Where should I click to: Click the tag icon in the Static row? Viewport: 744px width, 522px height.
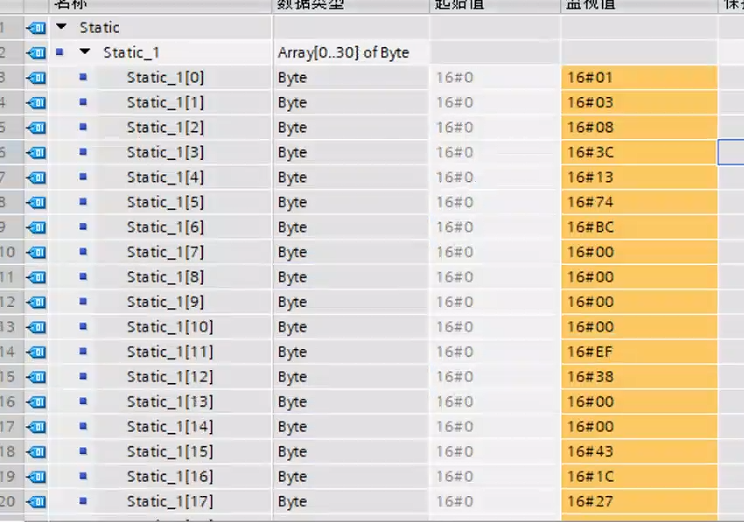click(36, 27)
